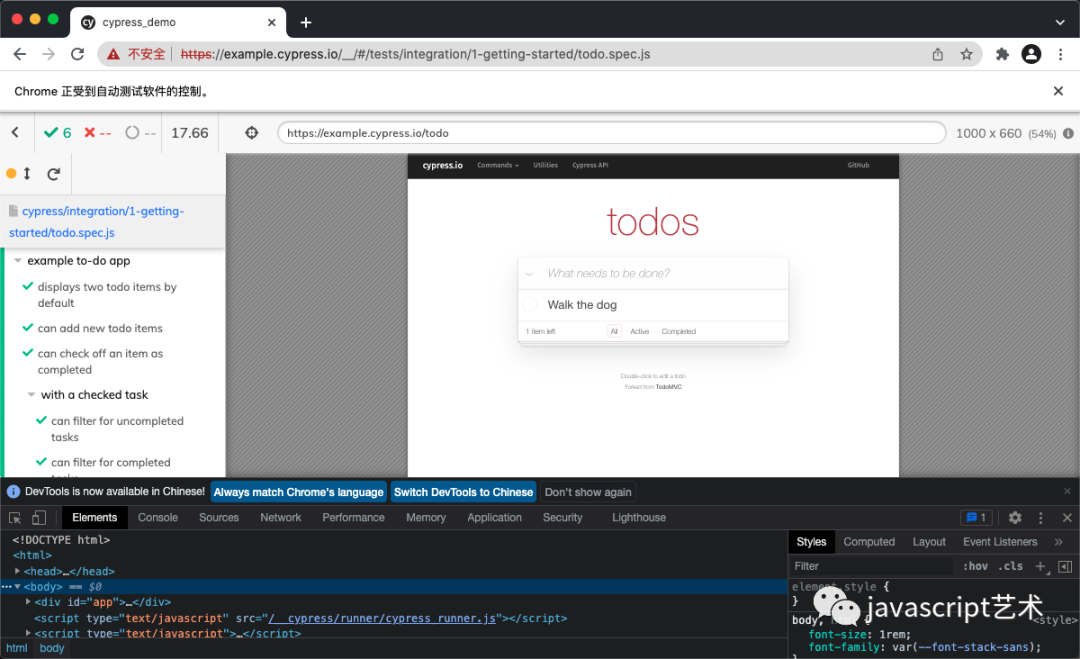The width and height of the screenshot is (1080, 659).
Task: Toggle auto-scrolling arrows icon in reporter
Action: (27, 174)
